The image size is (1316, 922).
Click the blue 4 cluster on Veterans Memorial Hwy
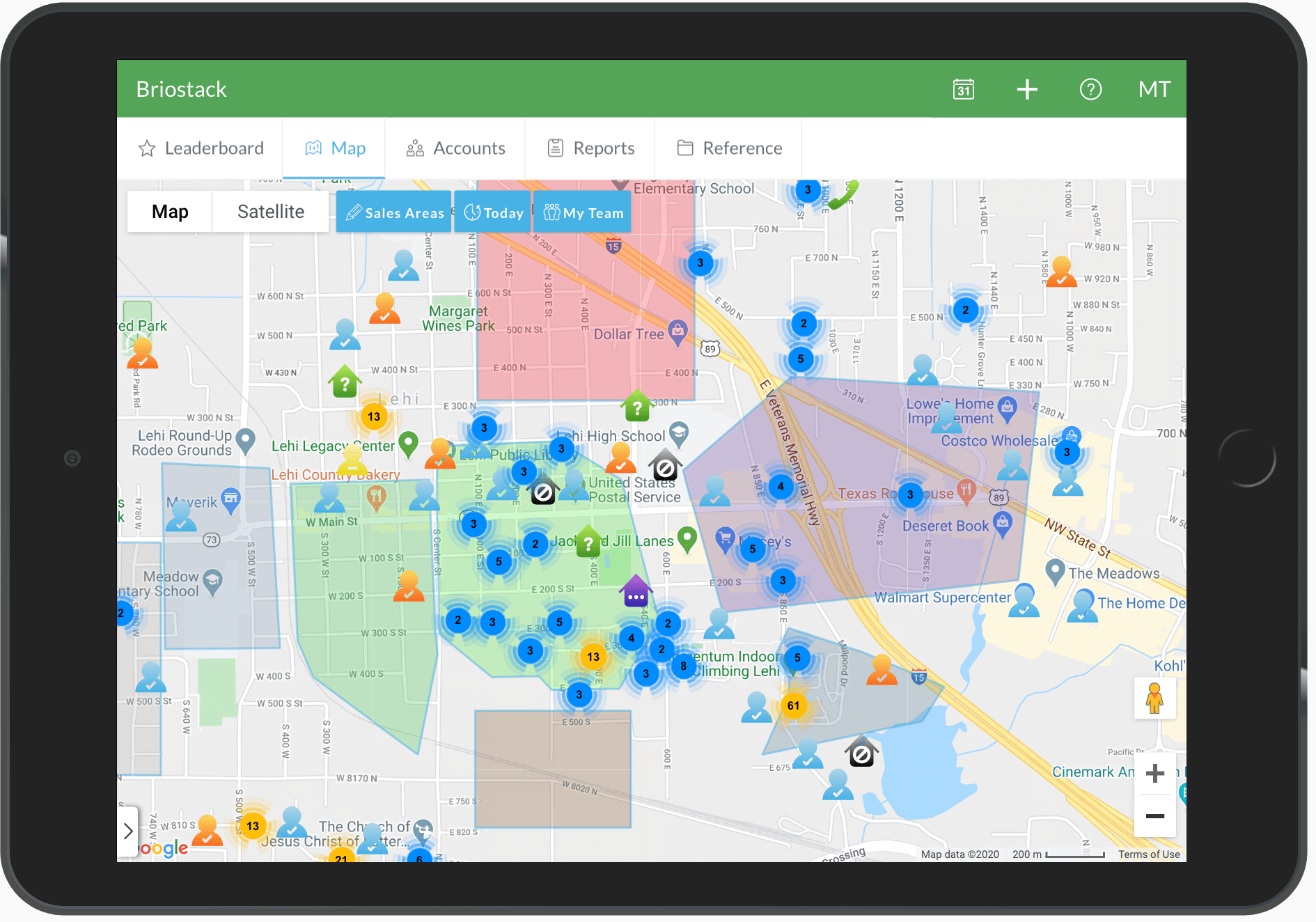pyautogui.click(x=781, y=486)
